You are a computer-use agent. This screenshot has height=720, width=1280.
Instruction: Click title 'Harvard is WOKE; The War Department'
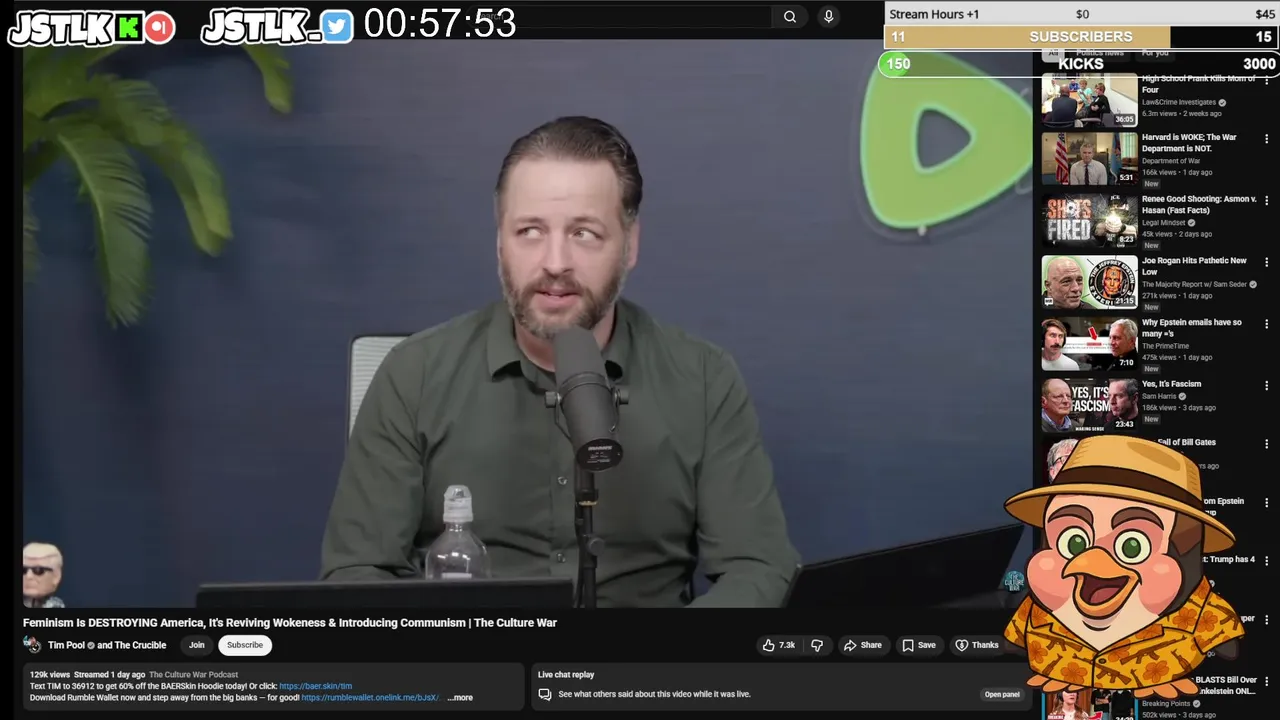1189,143
